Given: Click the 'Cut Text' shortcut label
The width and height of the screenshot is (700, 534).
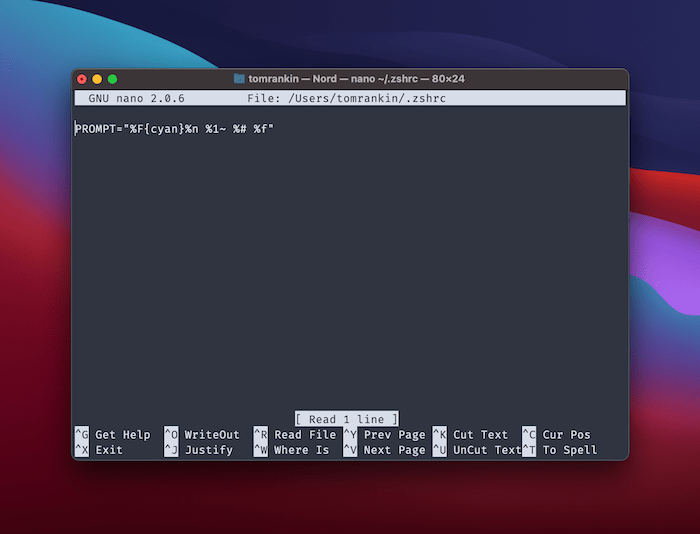Looking at the screenshot, I should pyautogui.click(x=480, y=434).
